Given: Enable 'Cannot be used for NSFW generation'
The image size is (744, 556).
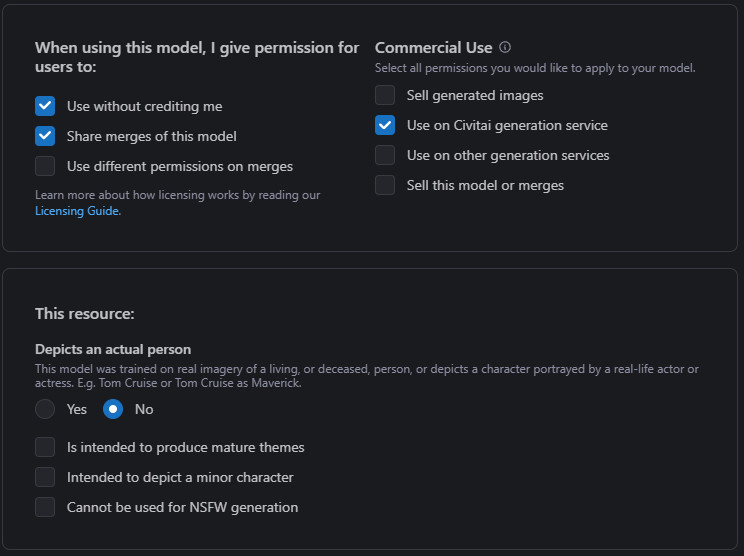Looking at the screenshot, I should 45,507.
